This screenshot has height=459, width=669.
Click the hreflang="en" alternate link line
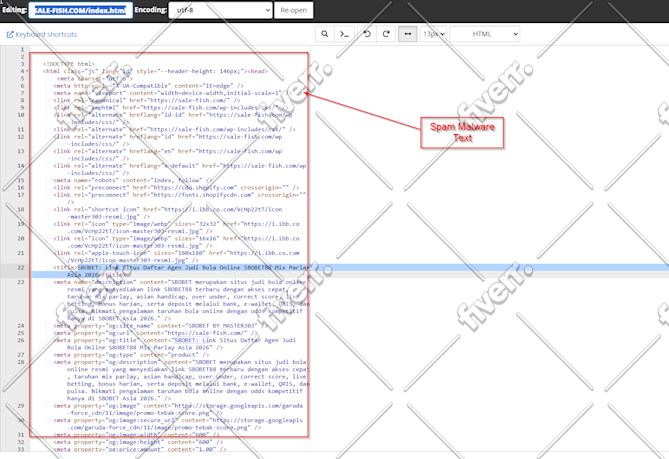click(168, 155)
